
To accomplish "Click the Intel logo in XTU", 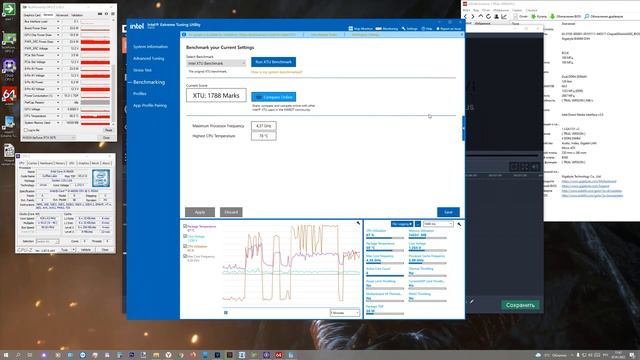I will [137, 26].
